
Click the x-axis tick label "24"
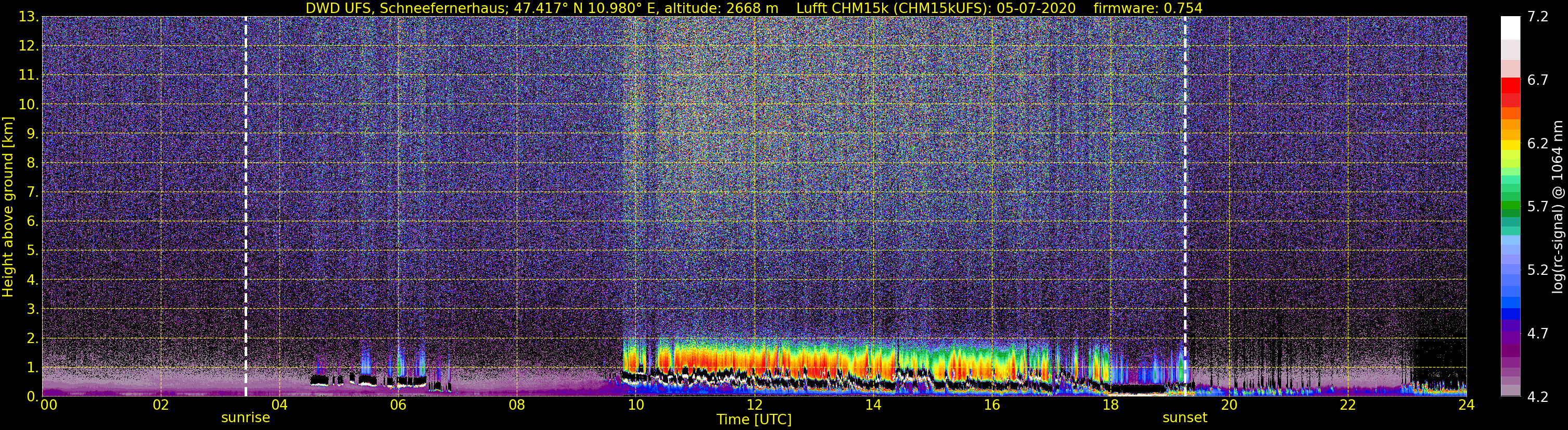tap(1467, 406)
